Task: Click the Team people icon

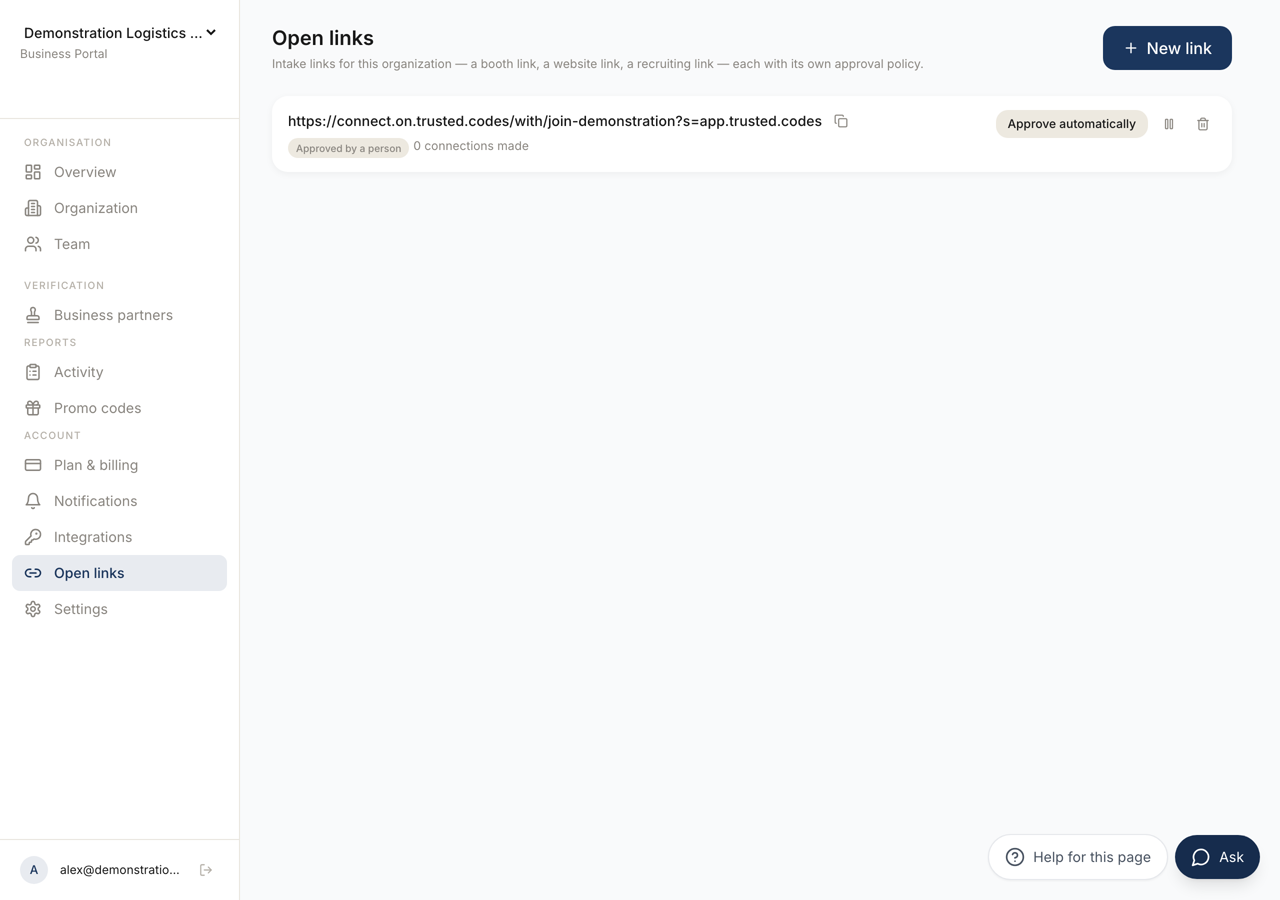Action: tap(33, 244)
